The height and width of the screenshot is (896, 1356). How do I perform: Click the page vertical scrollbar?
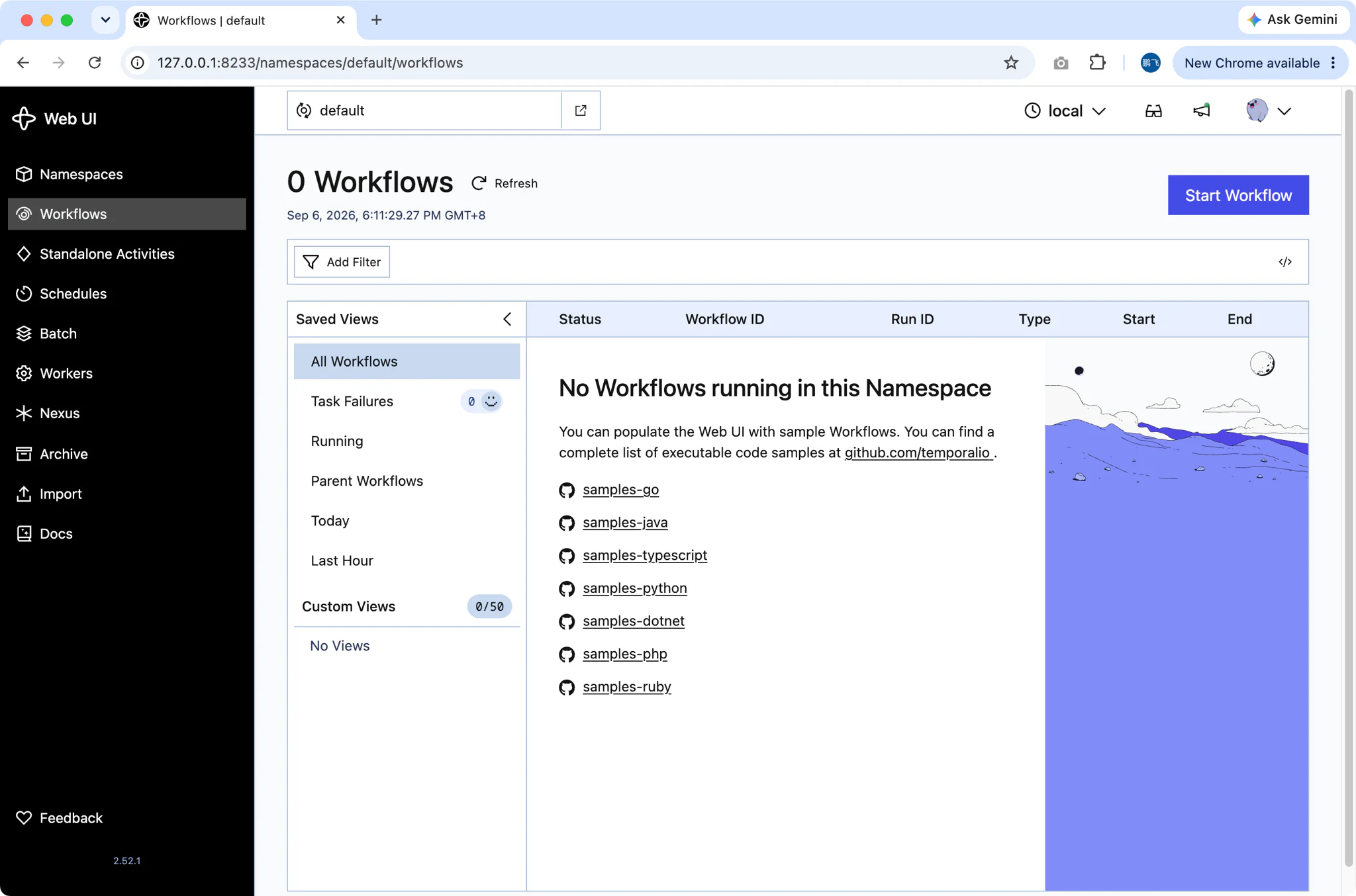point(1349,476)
